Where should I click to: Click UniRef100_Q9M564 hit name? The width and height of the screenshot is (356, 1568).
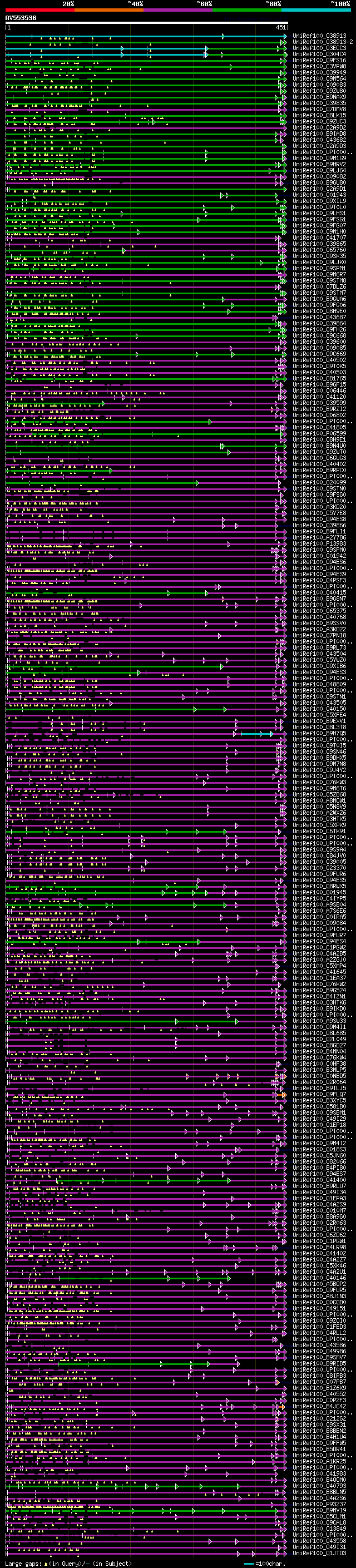[319, 78]
